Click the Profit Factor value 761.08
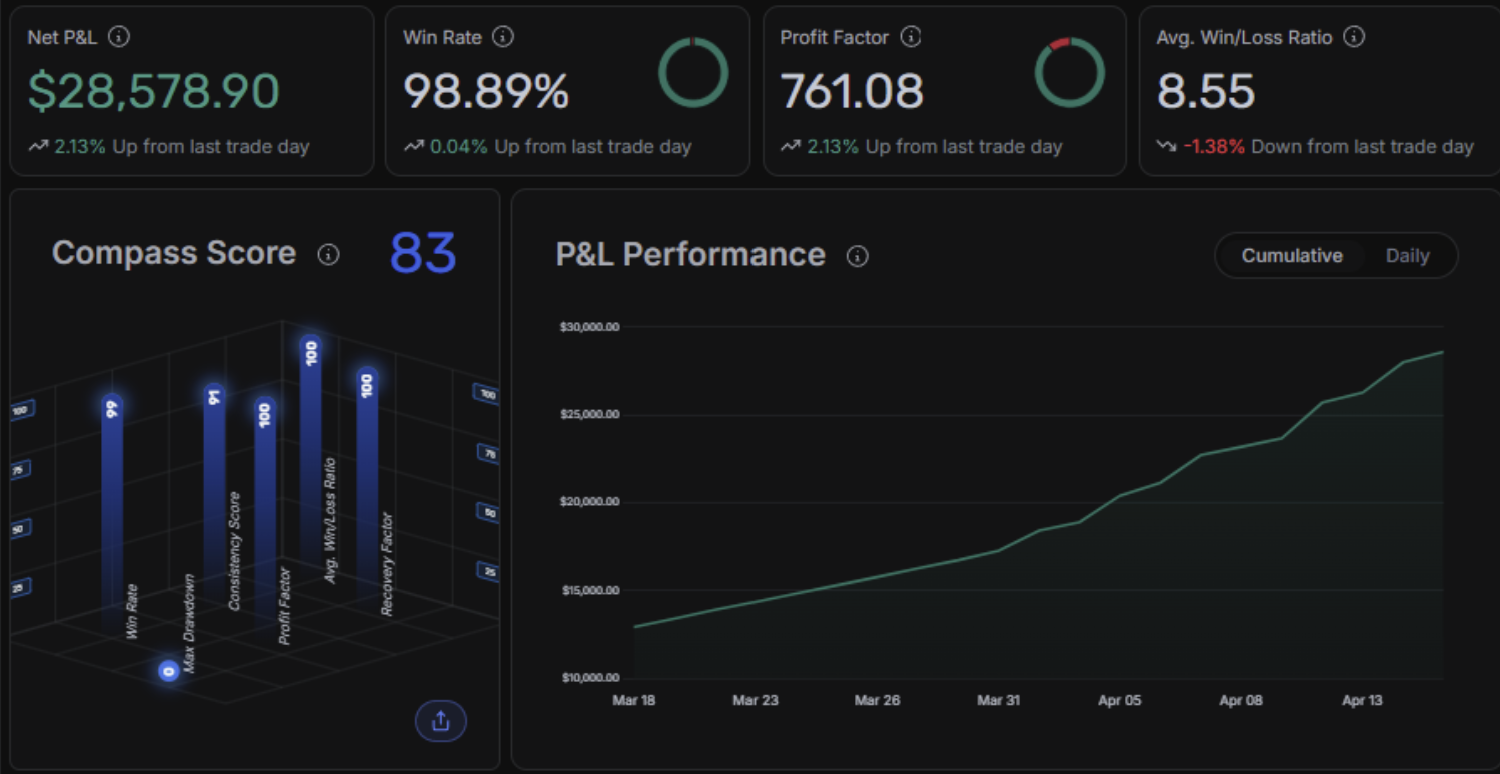The image size is (1500, 774). pos(852,91)
